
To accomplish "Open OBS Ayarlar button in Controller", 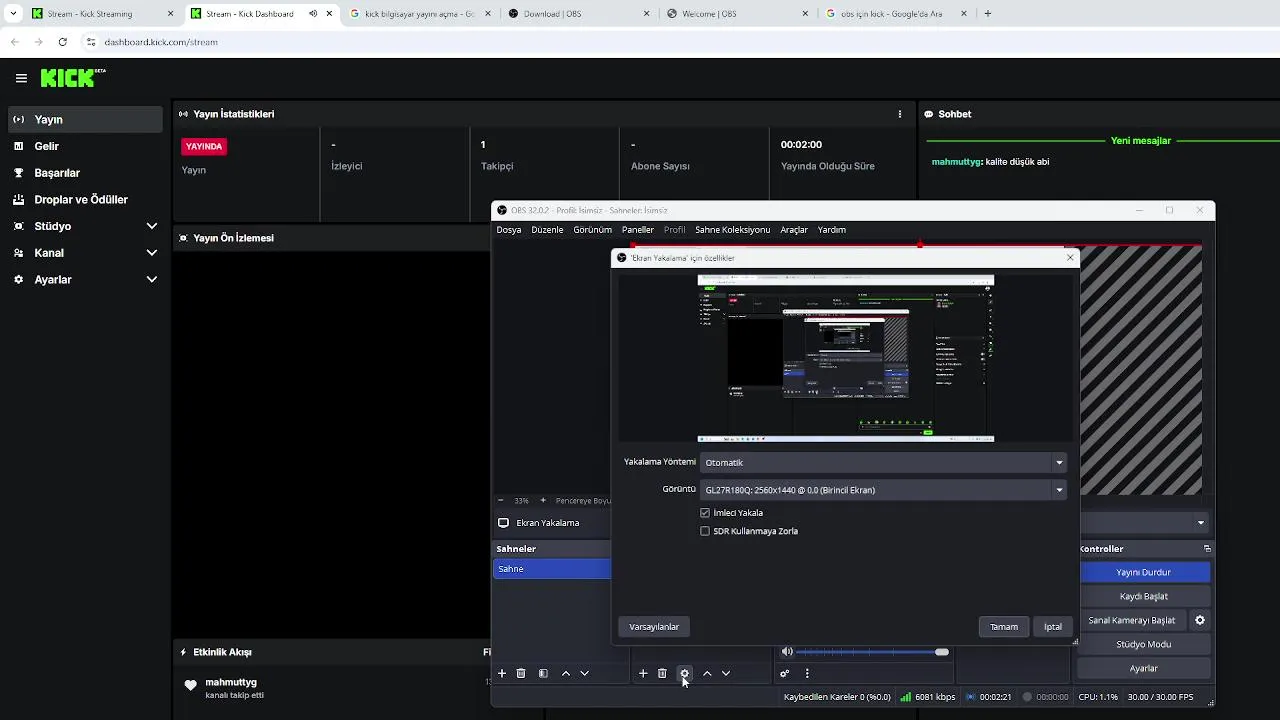I will (1144, 668).
